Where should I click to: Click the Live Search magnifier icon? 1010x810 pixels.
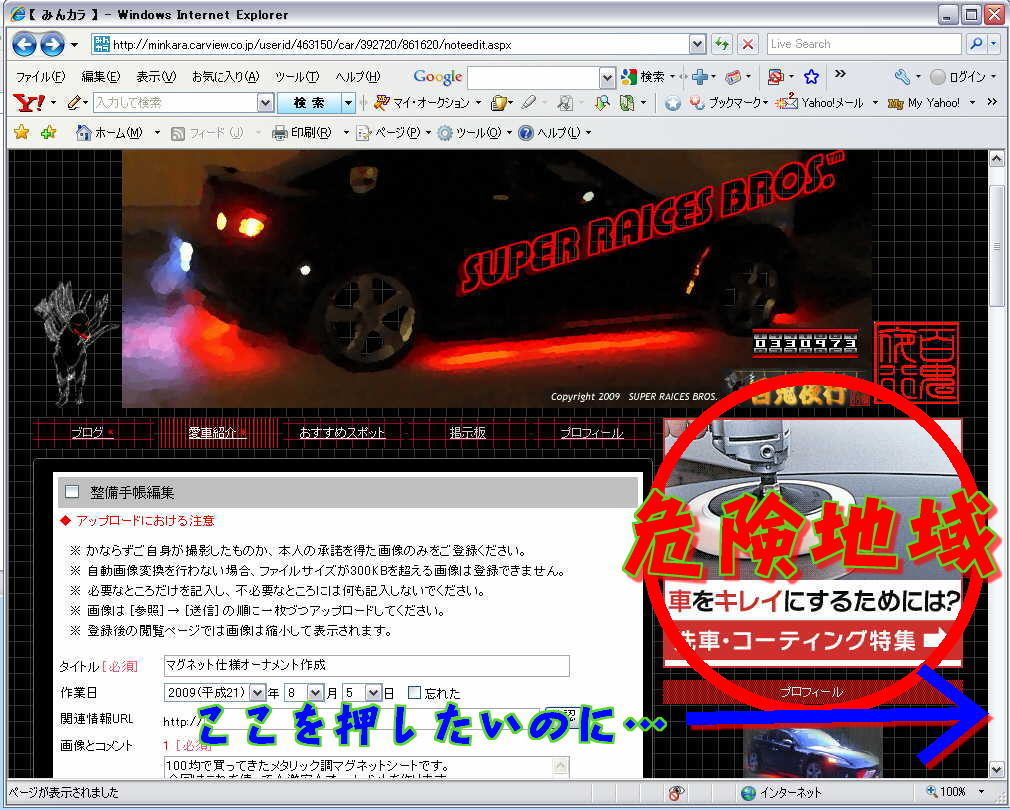pyautogui.click(x=976, y=44)
